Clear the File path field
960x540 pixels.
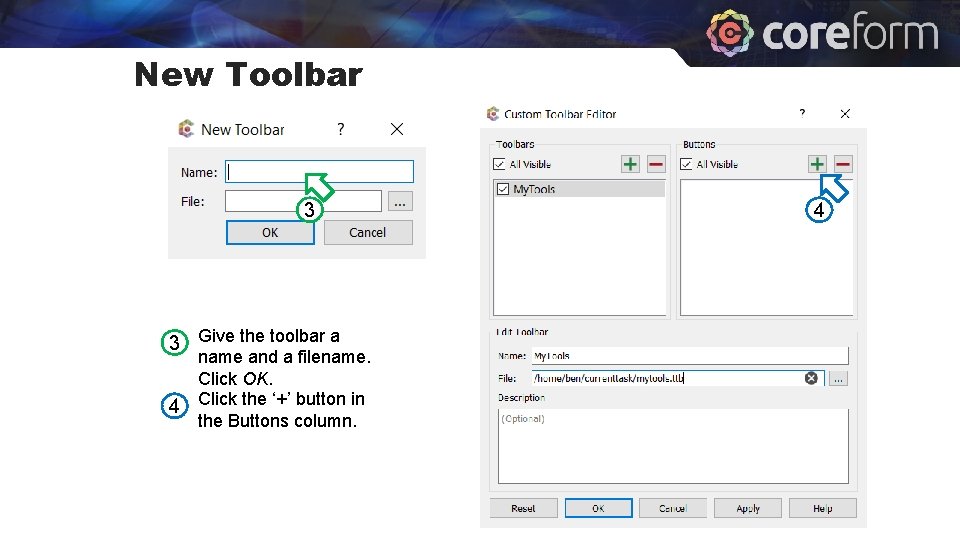point(811,378)
